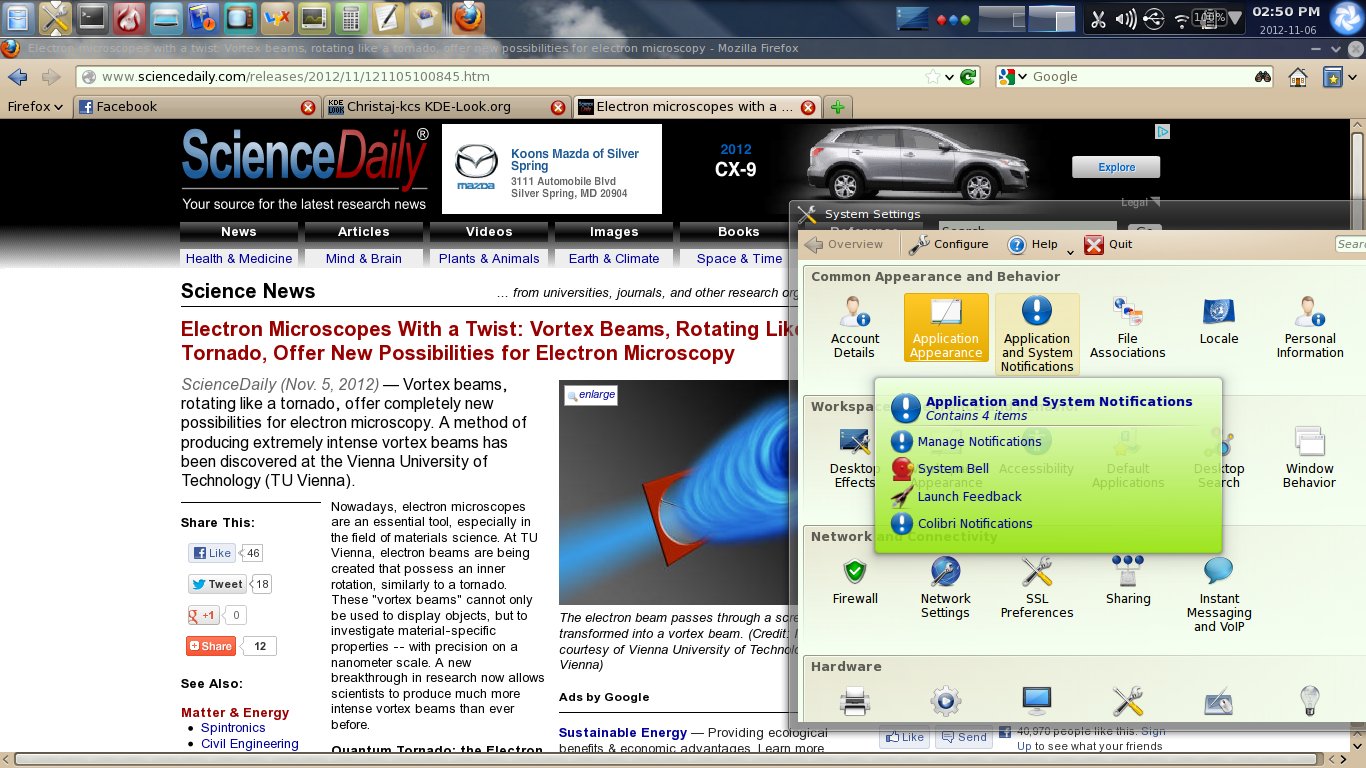Open Window Behavior settings
The width and height of the screenshot is (1366, 768).
point(1310,458)
